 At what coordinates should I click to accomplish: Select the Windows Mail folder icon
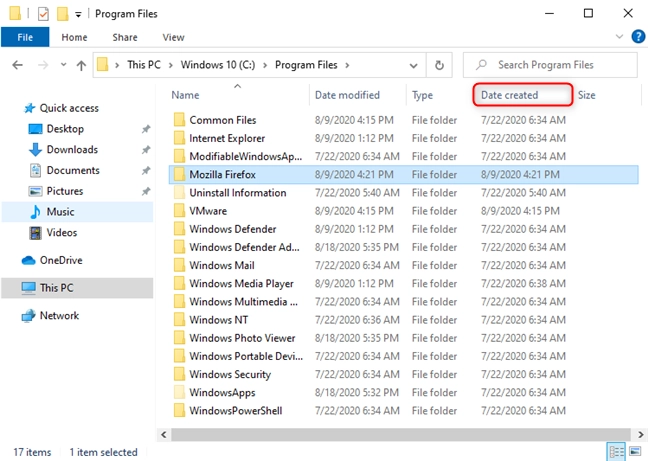tap(179, 265)
